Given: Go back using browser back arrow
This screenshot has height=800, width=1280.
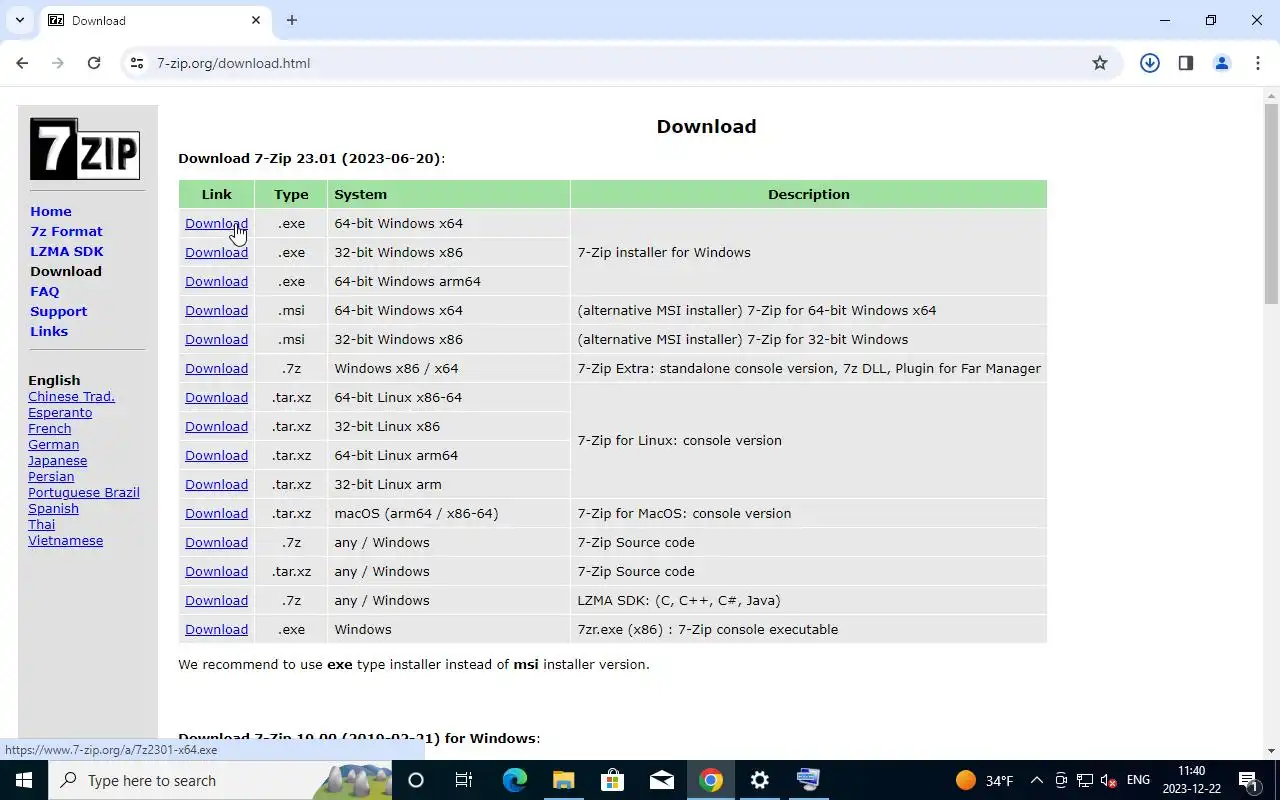Looking at the screenshot, I should coord(22,63).
